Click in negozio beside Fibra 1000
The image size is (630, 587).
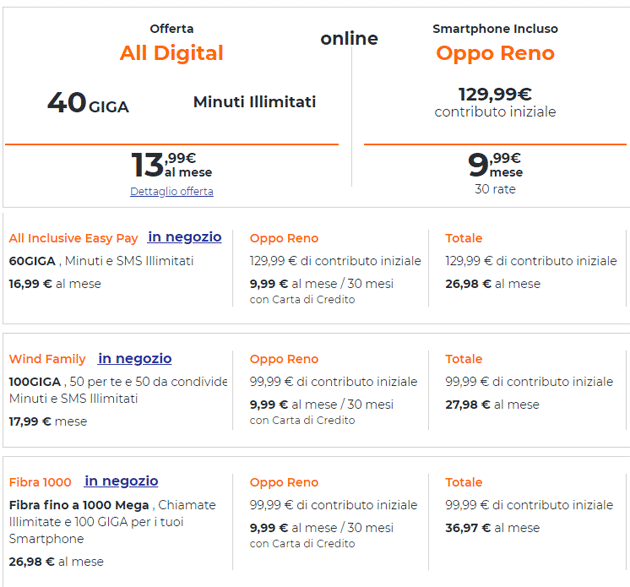tap(121, 481)
